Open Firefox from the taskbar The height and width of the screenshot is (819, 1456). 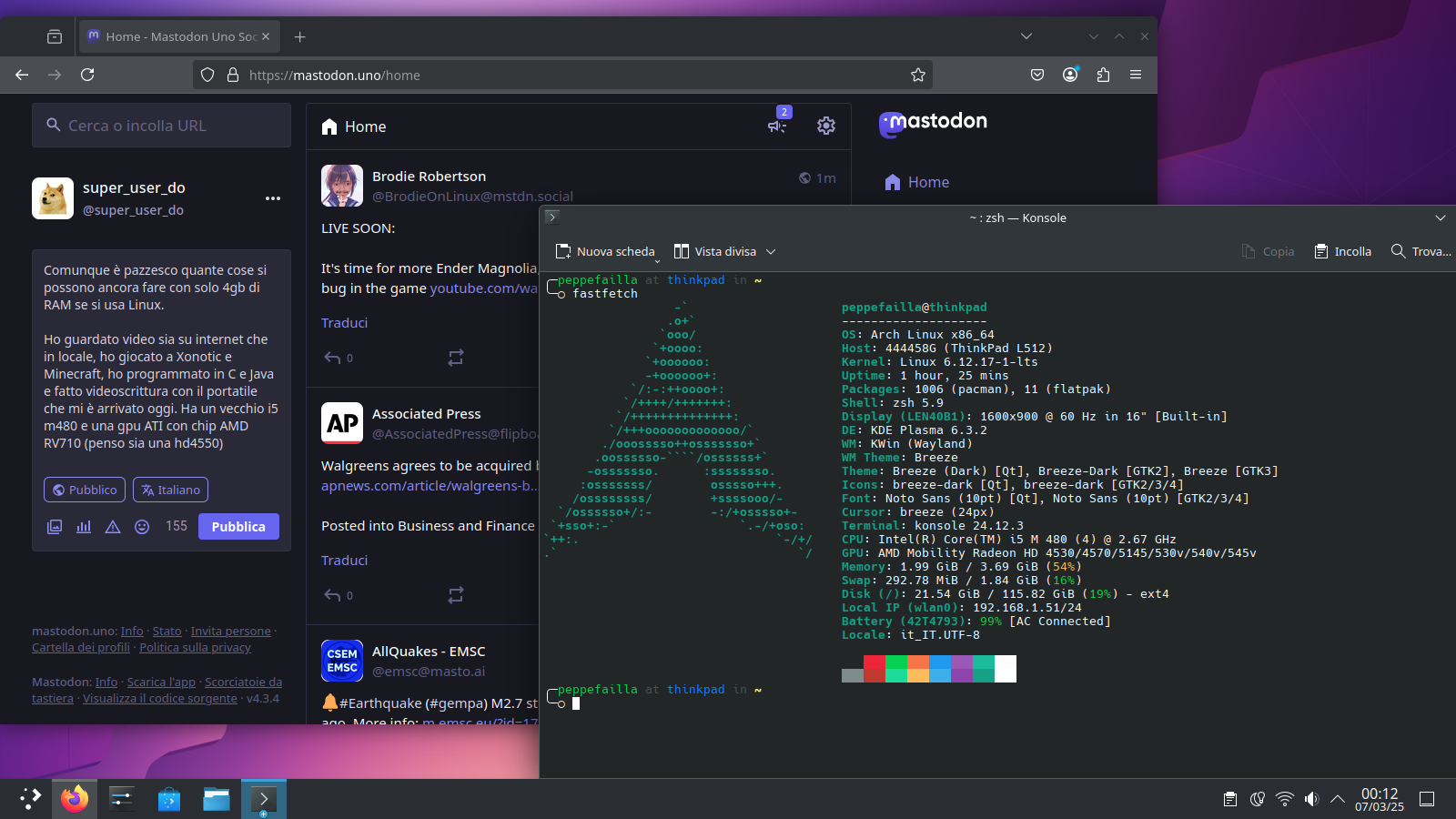pyautogui.click(x=75, y=799)
